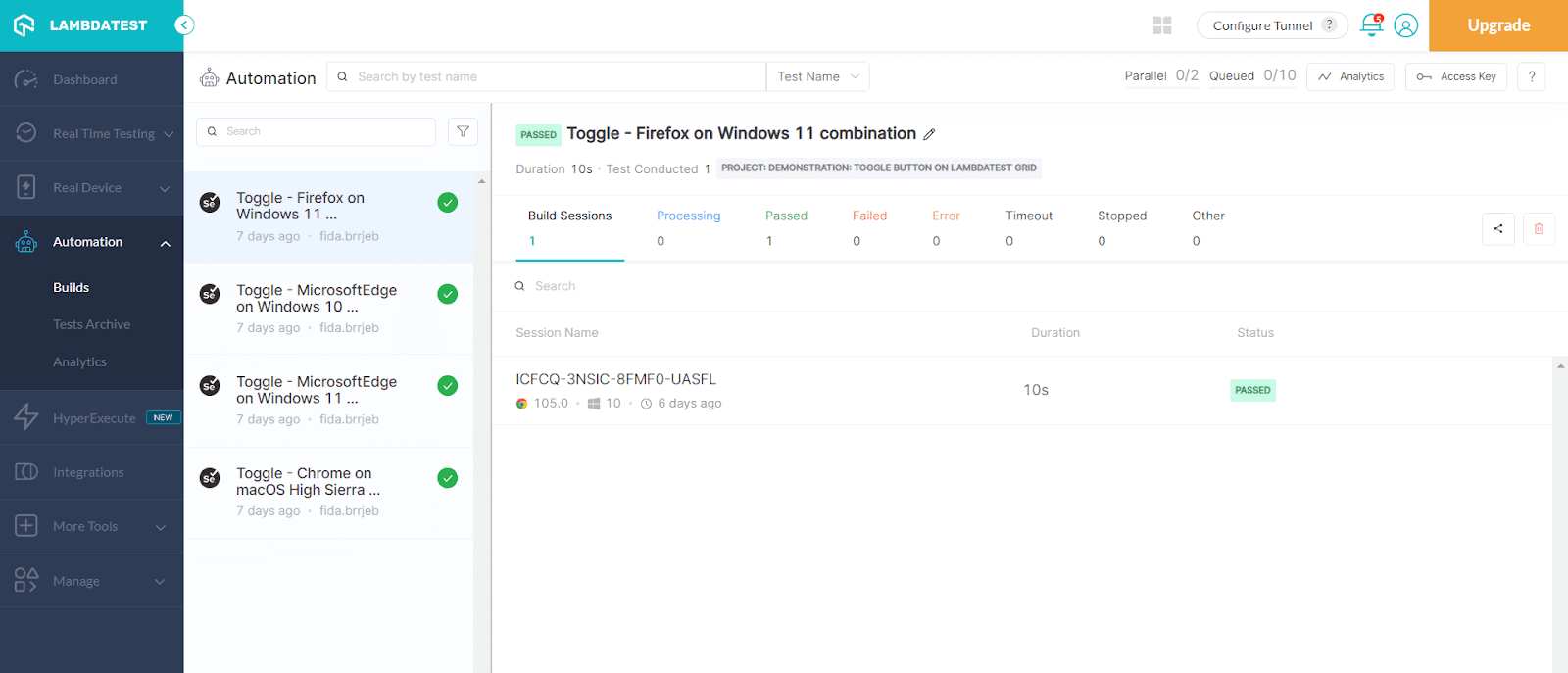Select the Build Sessions tab
Screen dimensions: 1568x673
(569, 228)
